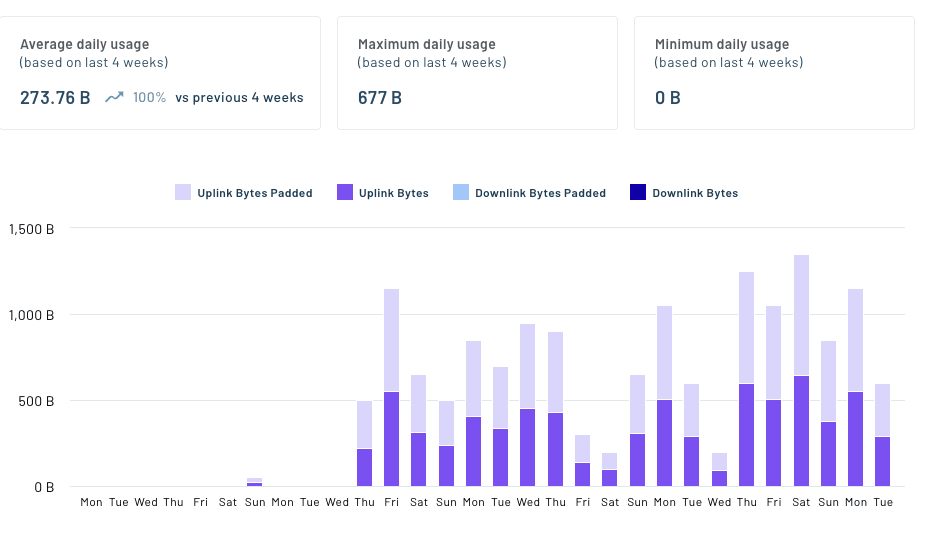Click the Uplink Bytes Padded legend label
Viewport: 926px width, 545px height.
[x=255, y=193]
